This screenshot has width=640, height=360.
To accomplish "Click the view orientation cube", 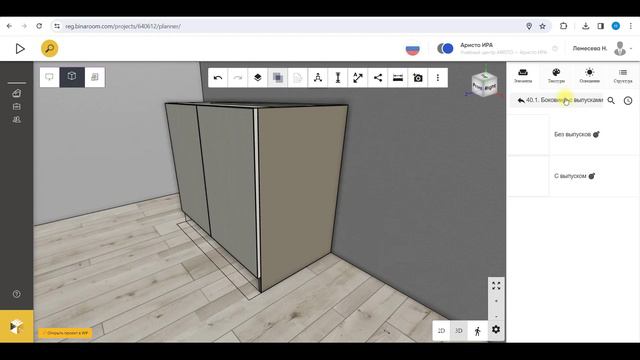I will coord(484,84).
